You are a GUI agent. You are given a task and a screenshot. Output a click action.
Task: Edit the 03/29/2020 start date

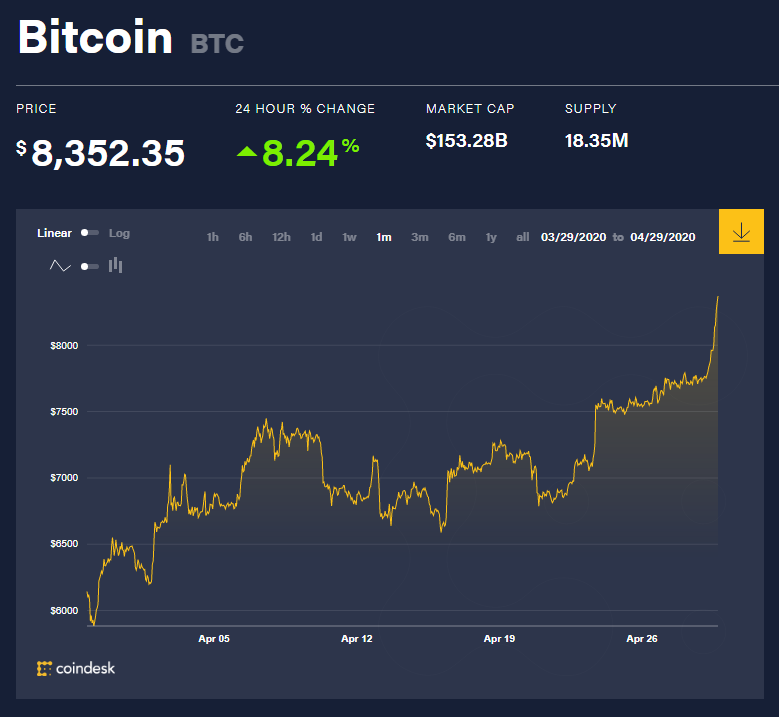pyautogui.click(x=573, y=237)
